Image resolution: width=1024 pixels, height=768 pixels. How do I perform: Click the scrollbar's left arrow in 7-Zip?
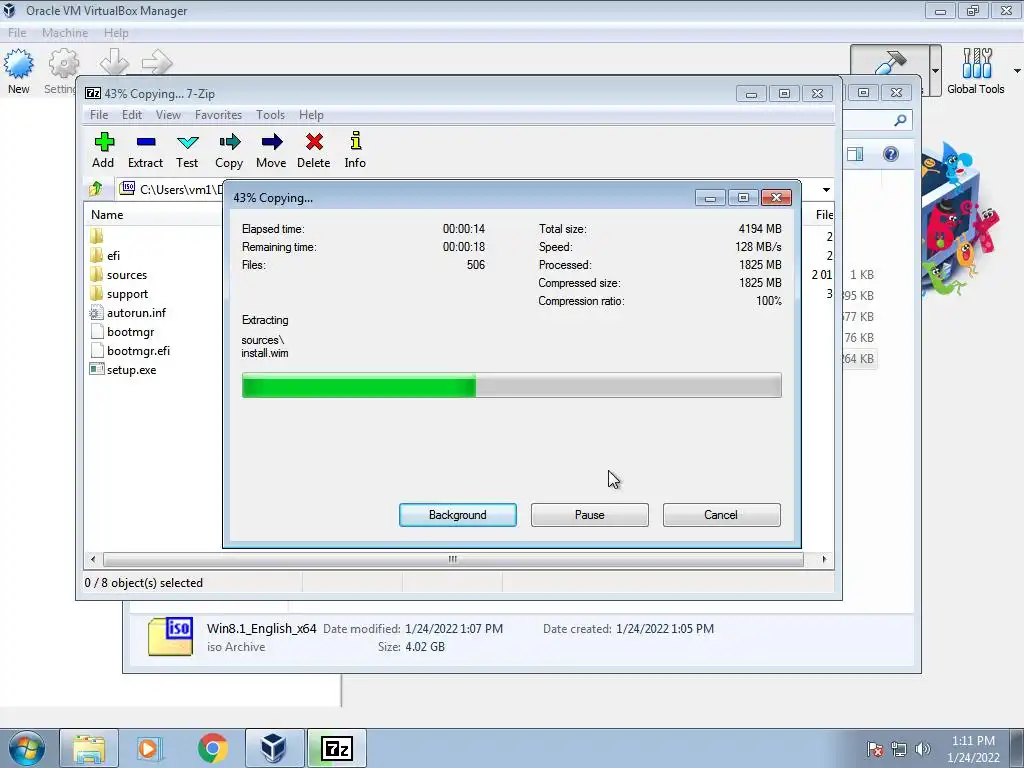[x=93, y=559]
